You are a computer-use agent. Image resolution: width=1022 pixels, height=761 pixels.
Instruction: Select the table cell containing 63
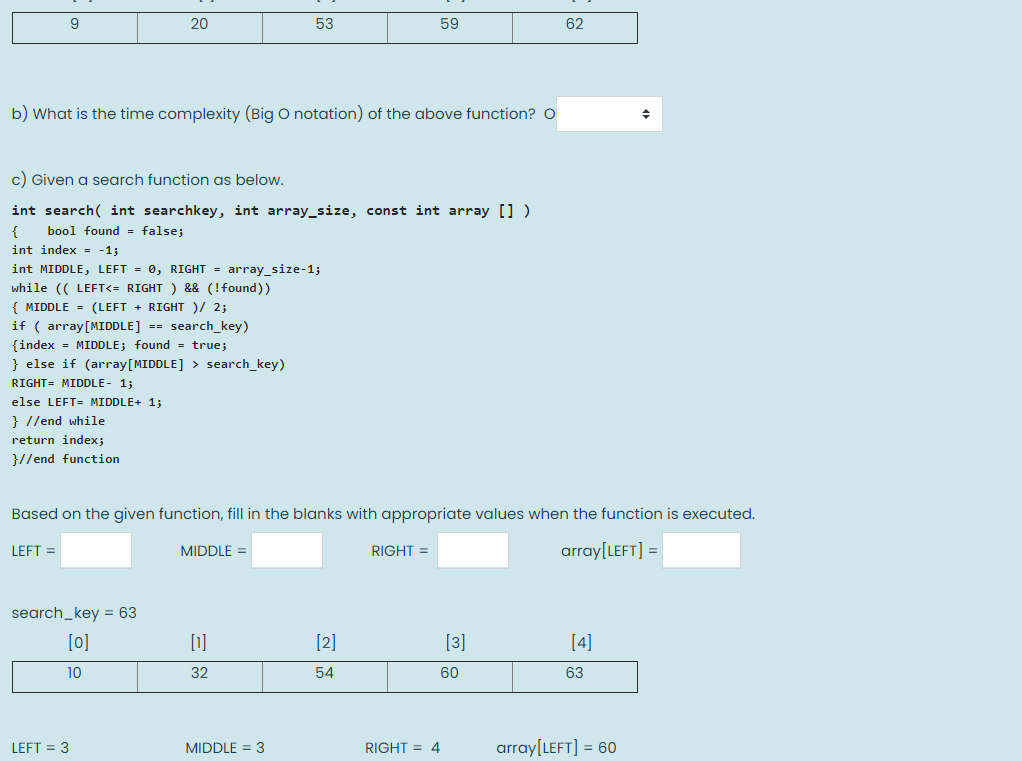pos(574,672)
